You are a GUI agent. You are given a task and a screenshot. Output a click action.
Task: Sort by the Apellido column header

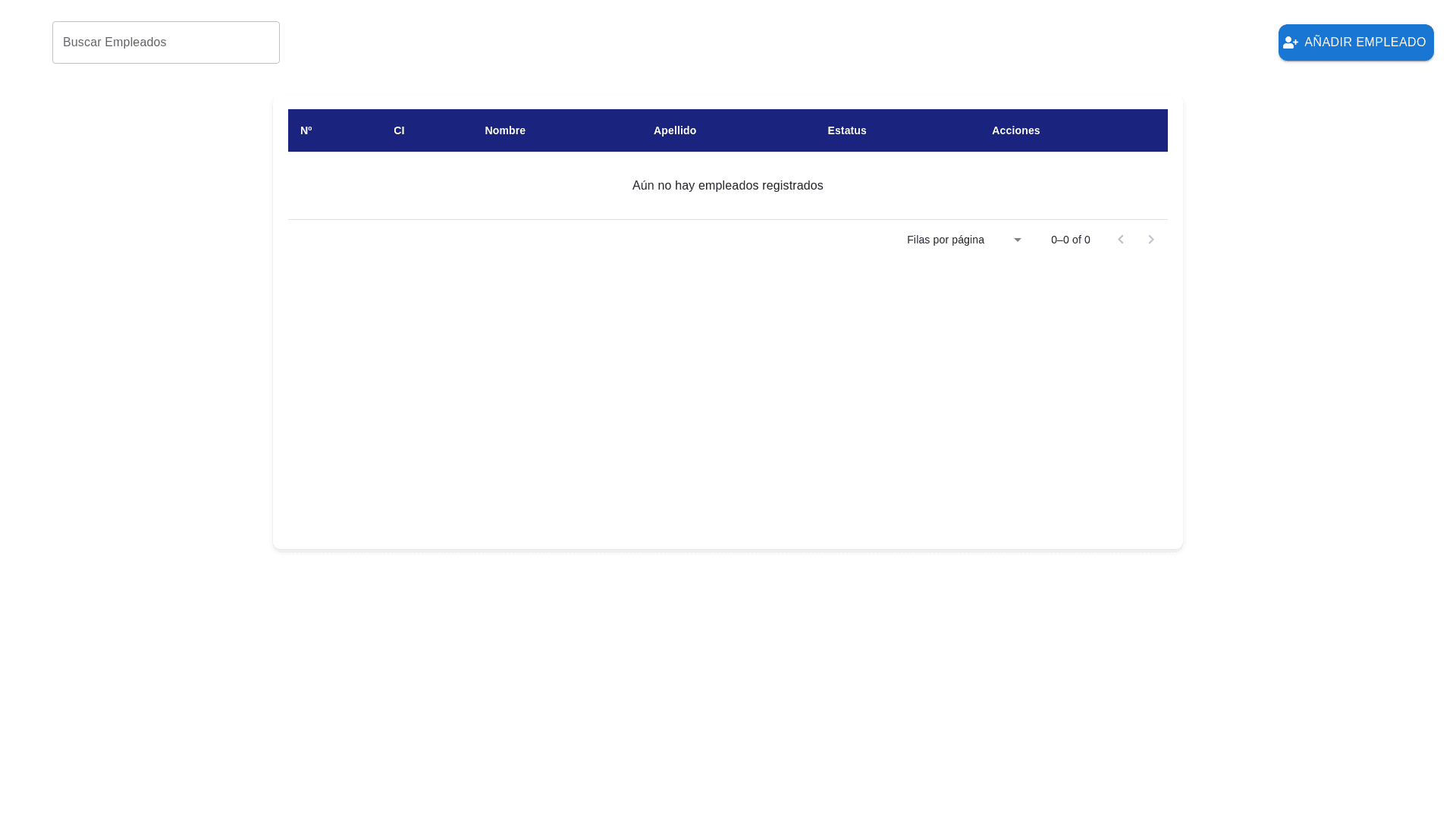point(674,130)
